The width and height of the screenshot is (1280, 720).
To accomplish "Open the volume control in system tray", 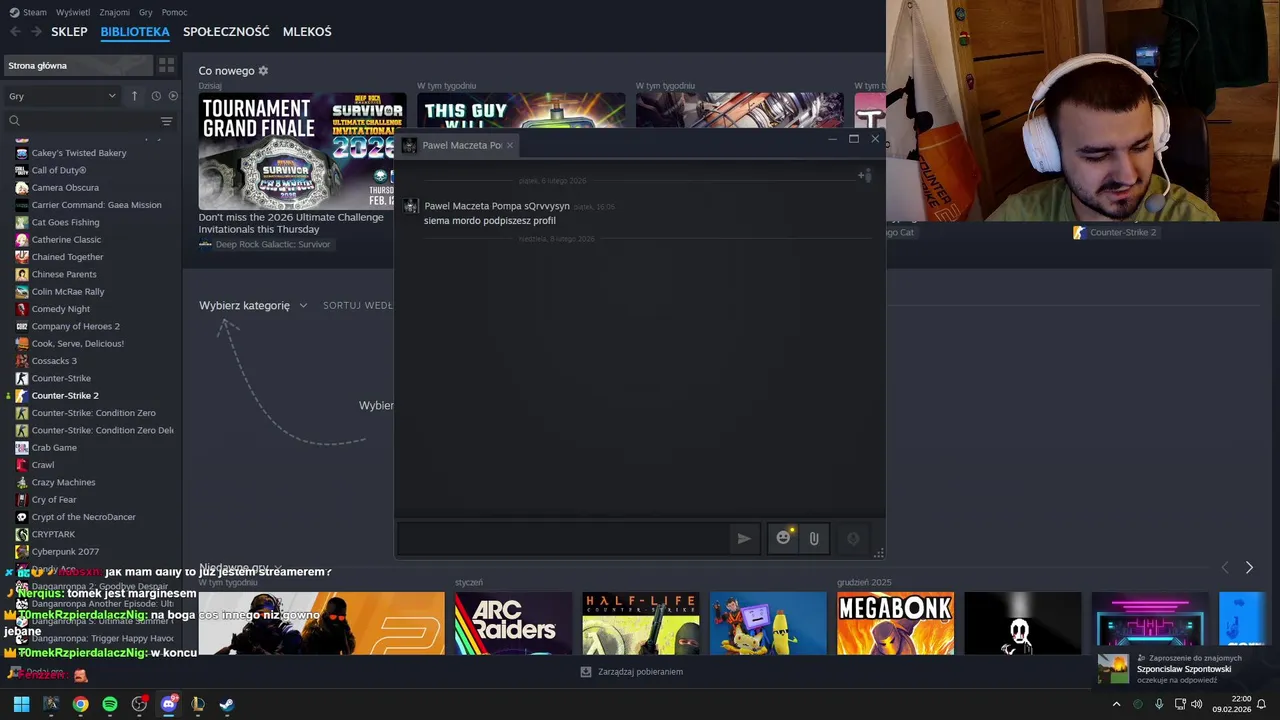I will [1197, 704].
